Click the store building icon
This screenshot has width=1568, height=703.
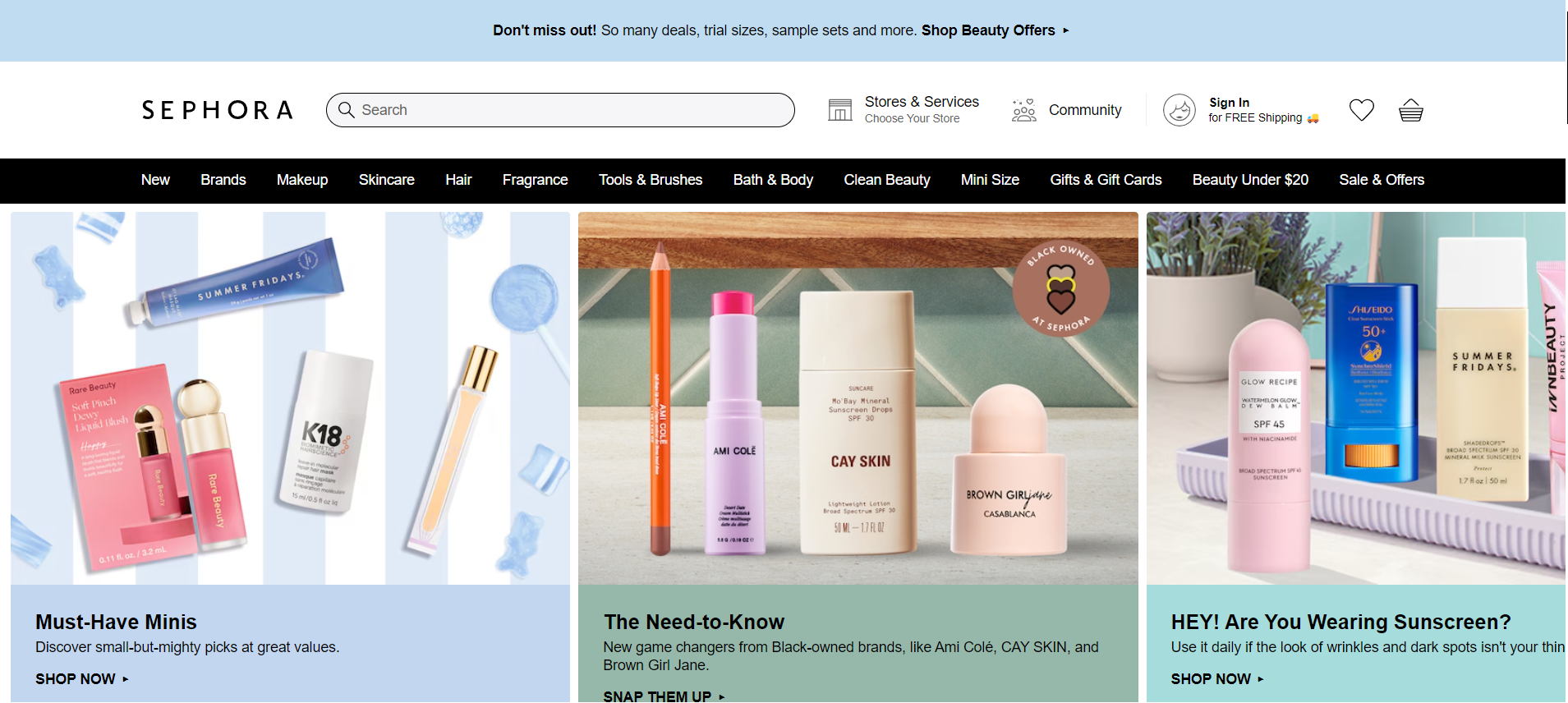click(x=839, y=110)
